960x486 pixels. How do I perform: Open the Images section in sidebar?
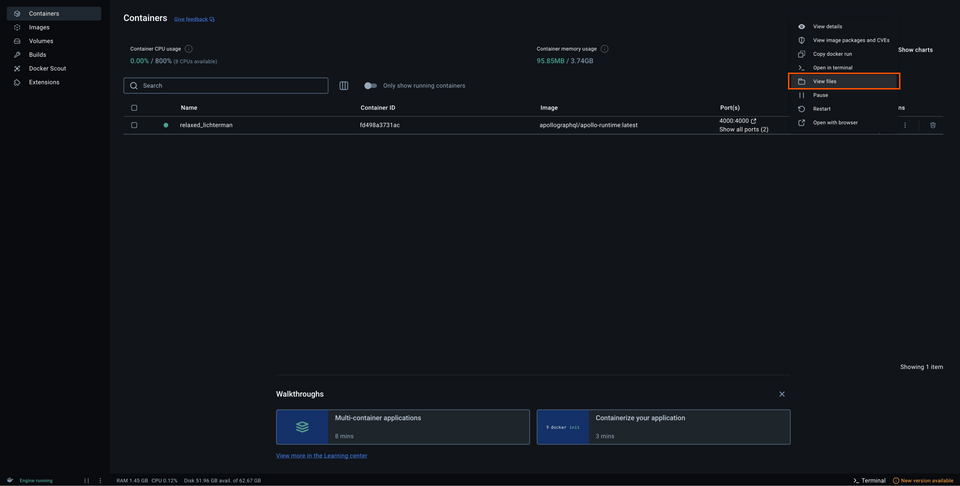point(39,27)
